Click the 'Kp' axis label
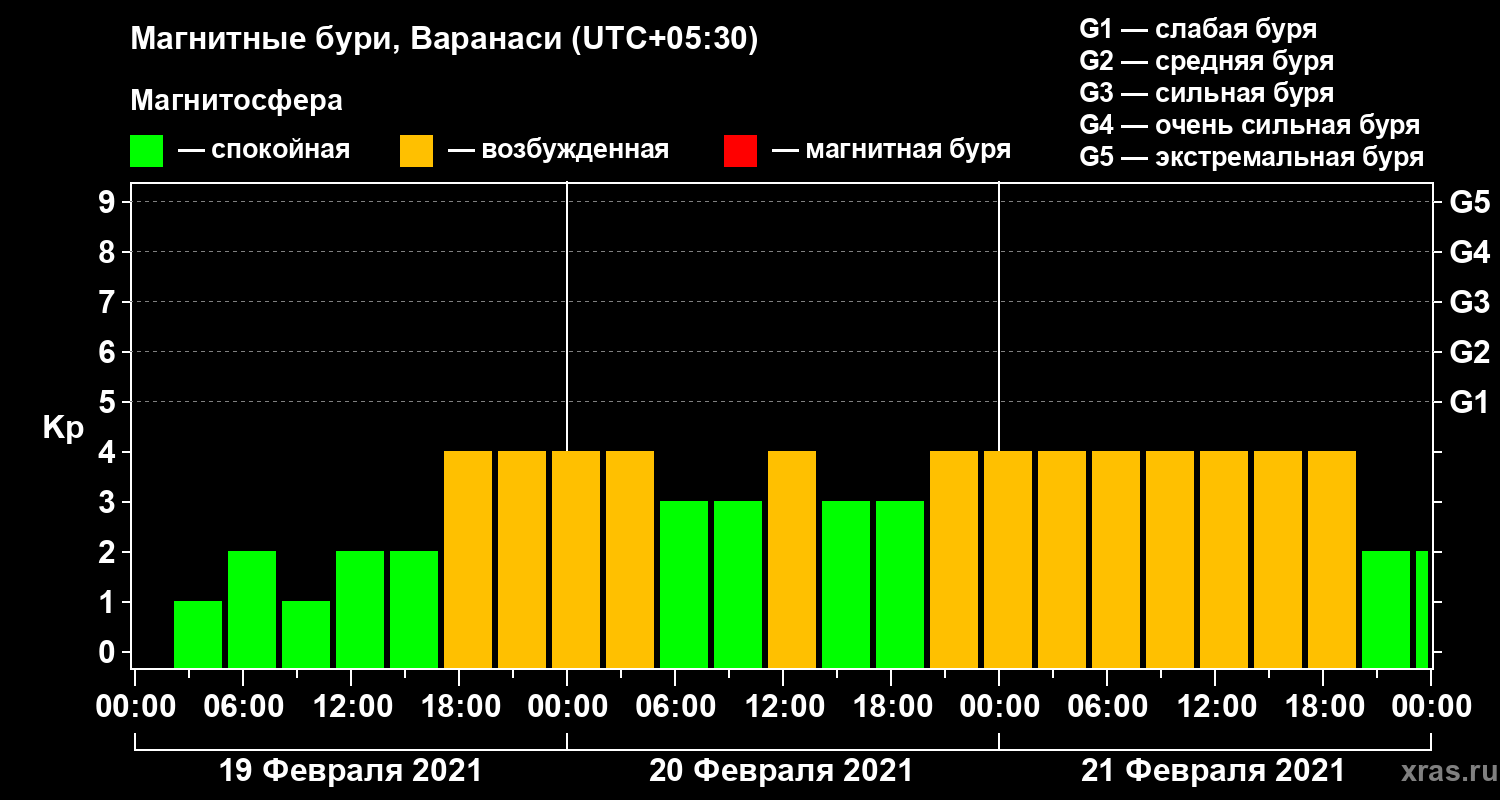The height and width of the screenshot is (800, 1500). pyautogui.click(x=63, y=428)
